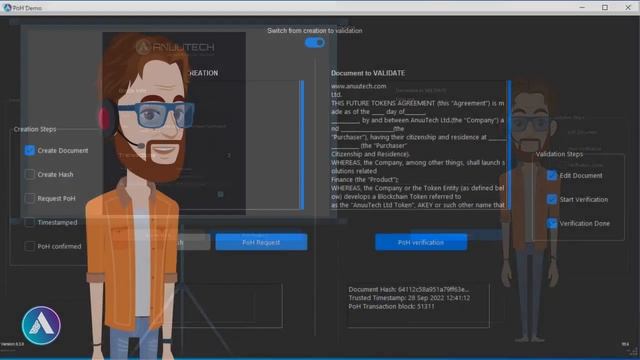The width and height of the screenshot is (640, 360).
Task: Minimize the PoH Demo window
Action: tap(582, 7)
